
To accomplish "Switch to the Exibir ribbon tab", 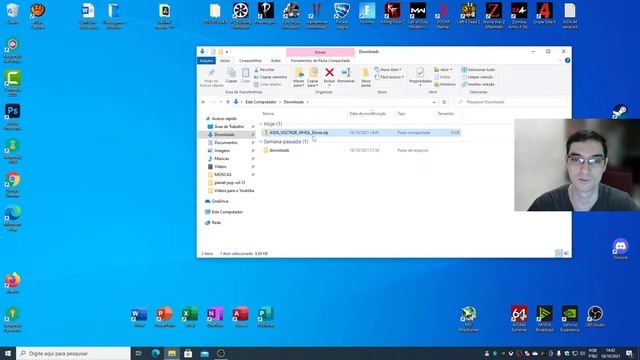I will click(x=276, y=60).
